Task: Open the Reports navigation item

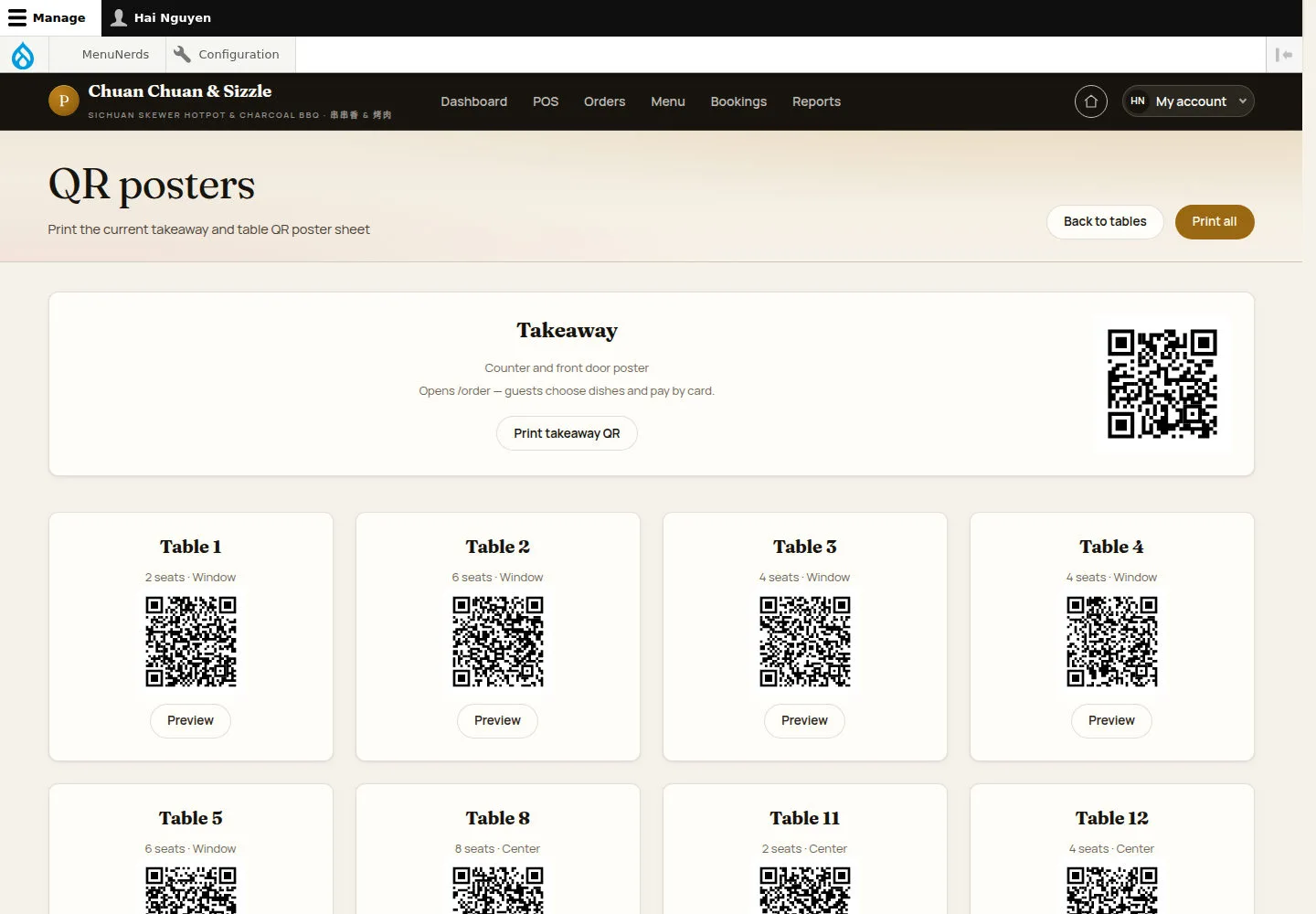Action: click(816, 101)
